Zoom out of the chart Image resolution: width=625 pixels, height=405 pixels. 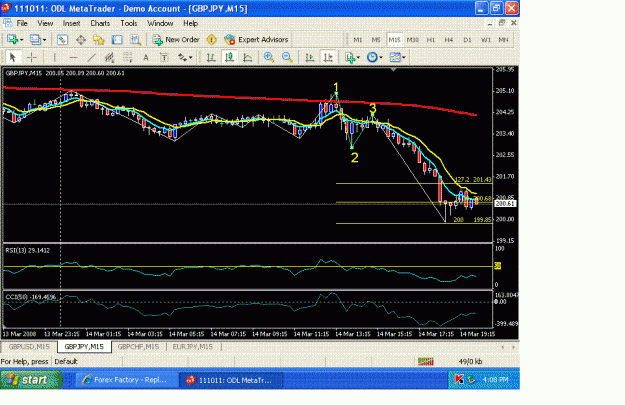coord(287,57)
